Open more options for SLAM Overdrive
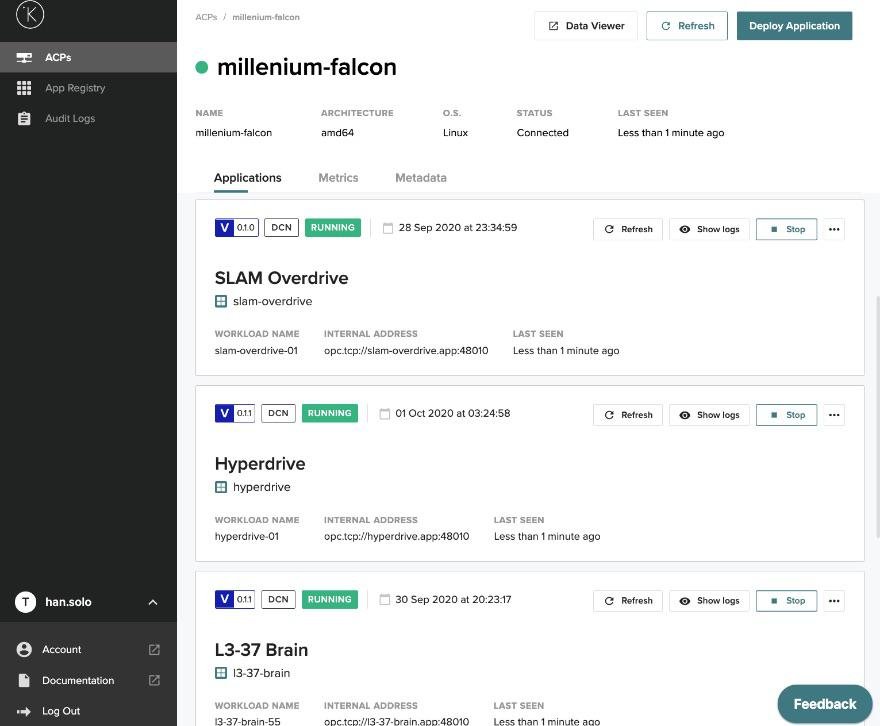Image resolution: width=880 pixels, height=726 pixels. coord(834,229)
